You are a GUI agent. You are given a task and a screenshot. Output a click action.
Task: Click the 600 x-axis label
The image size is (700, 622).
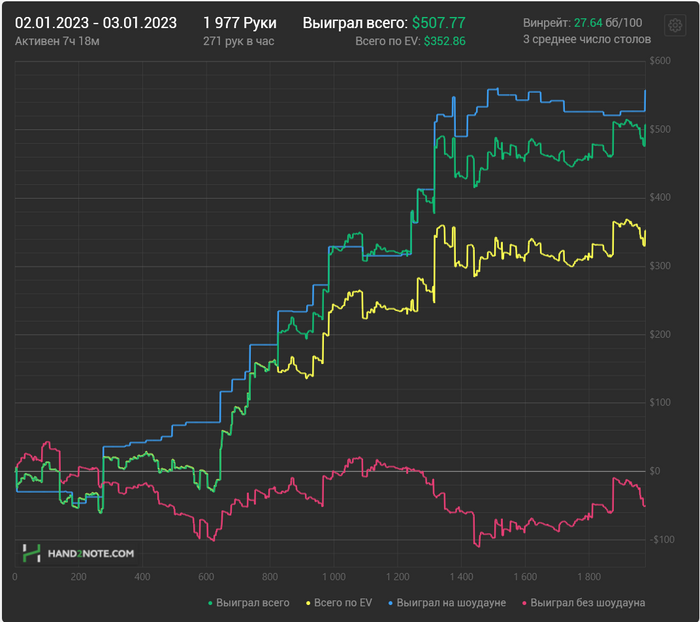coord(206,577)
